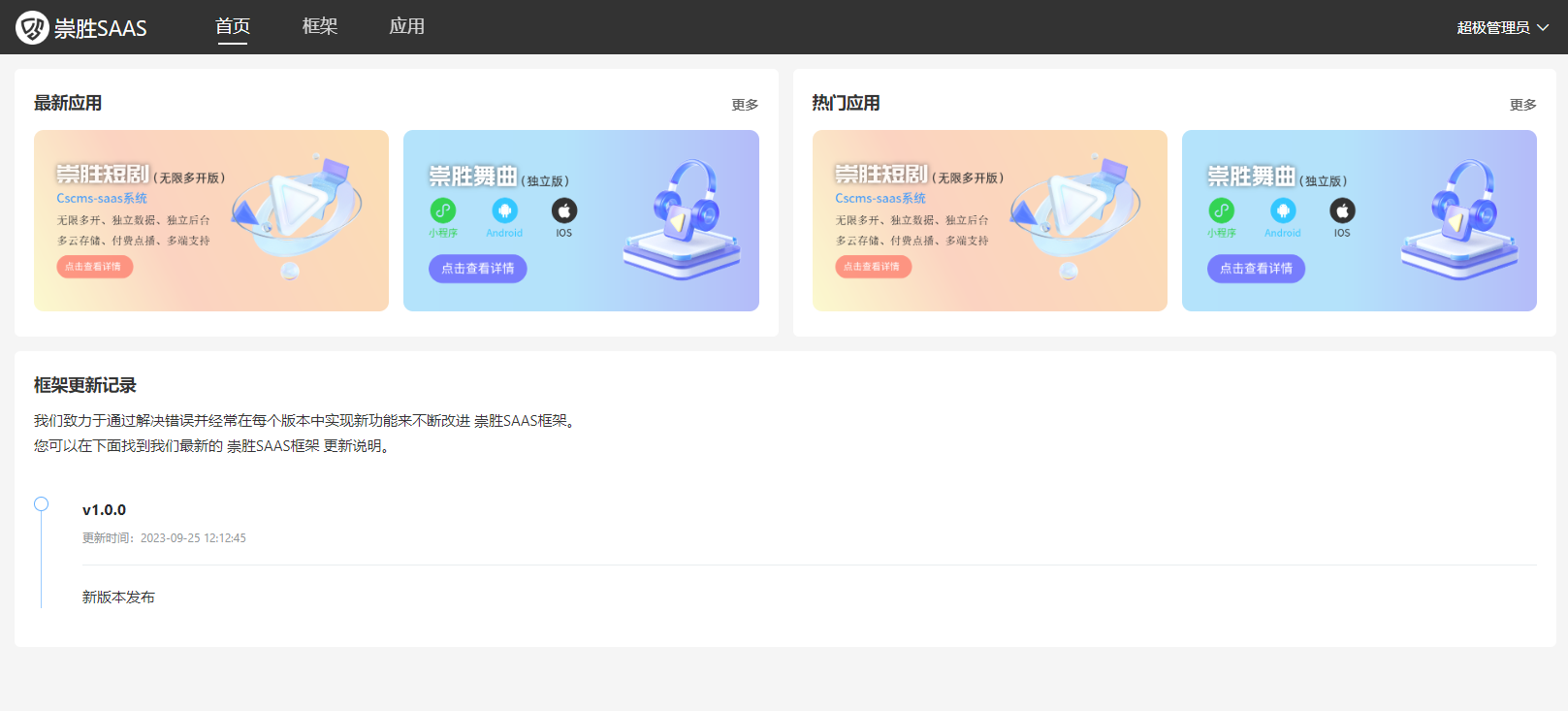The image size is (1568, 711).
Task: Go to the 应用 navigation tab
Action: point(407,26)
